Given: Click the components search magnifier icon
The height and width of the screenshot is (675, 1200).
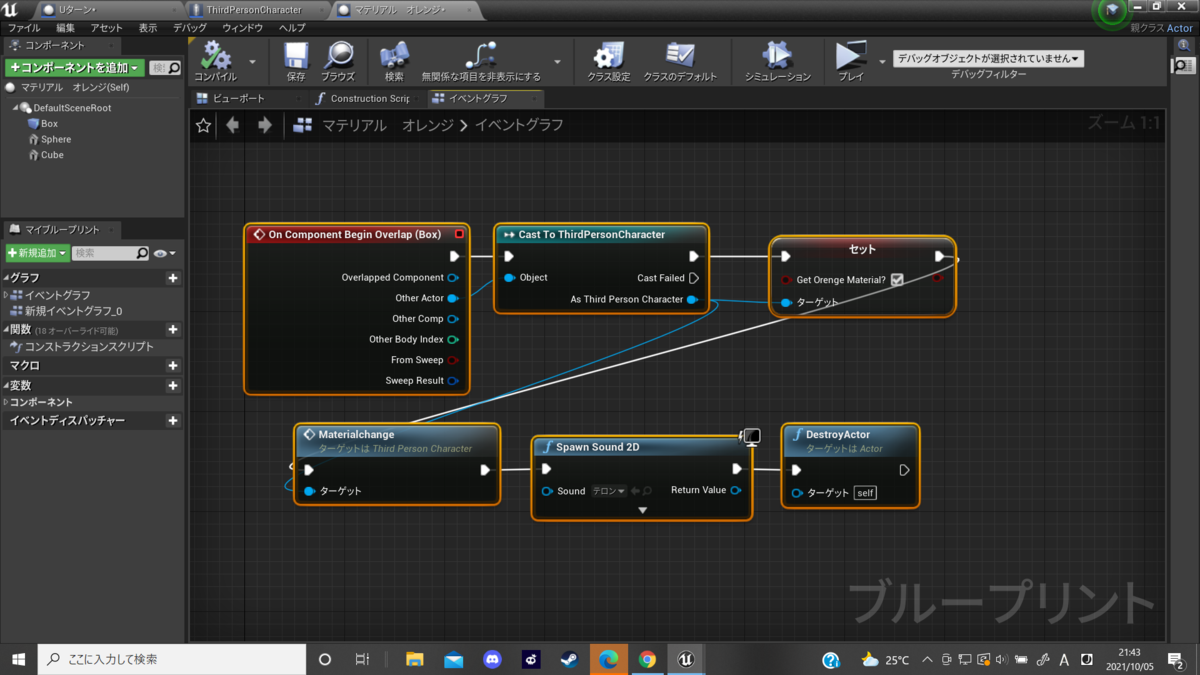Looking at the screenshot, I should [174, 68].
